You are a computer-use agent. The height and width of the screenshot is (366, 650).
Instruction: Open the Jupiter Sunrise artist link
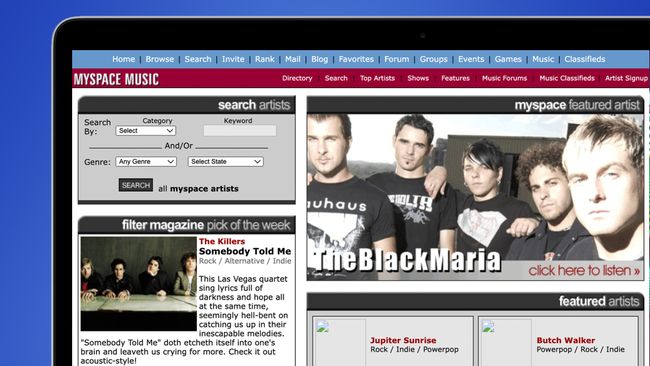coord(403,340)
